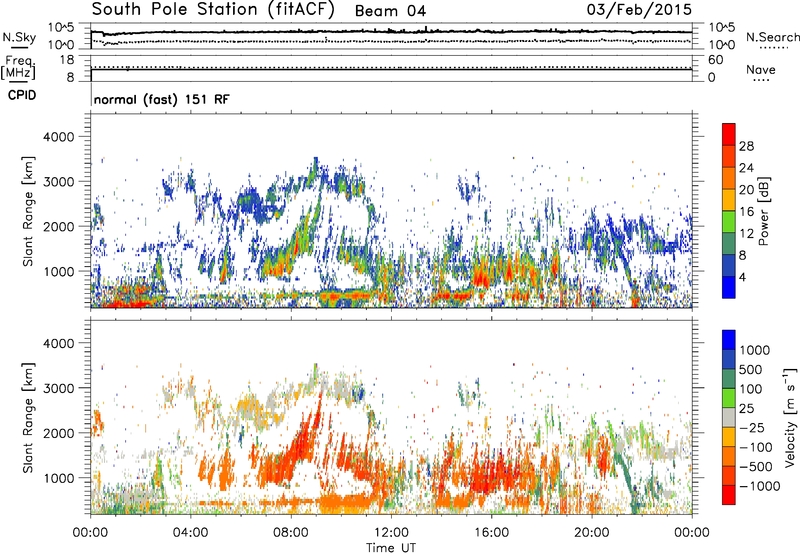The image size is (800, 554).
Task: Click the '24' label on the Power colorbar
Action: [746, 168]
